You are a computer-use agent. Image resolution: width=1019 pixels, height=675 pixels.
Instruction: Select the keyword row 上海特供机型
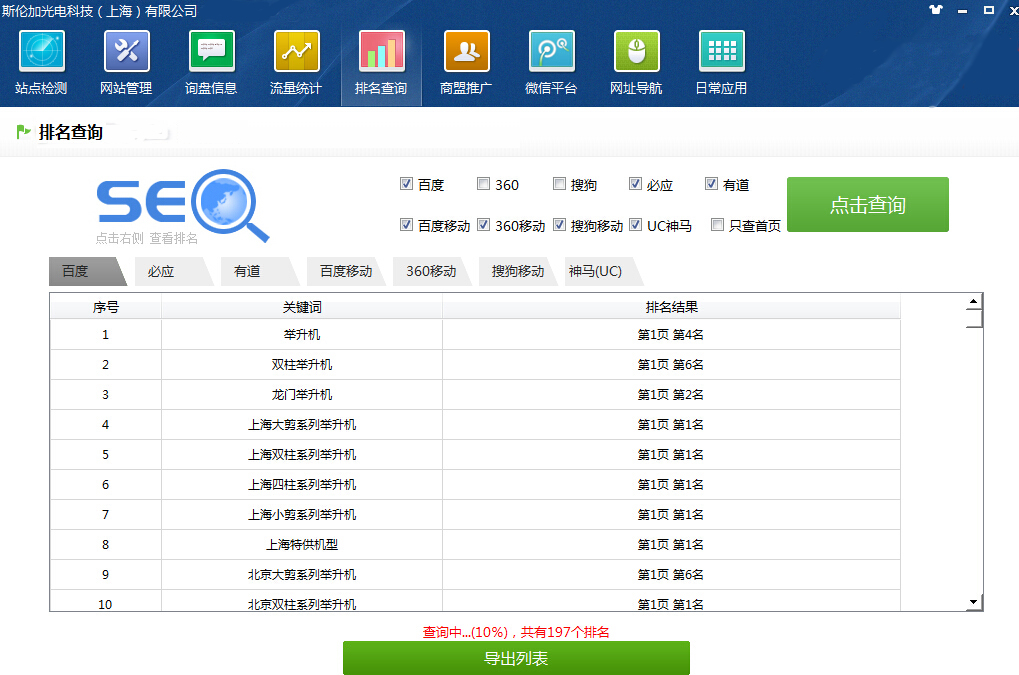pos(475,544)
